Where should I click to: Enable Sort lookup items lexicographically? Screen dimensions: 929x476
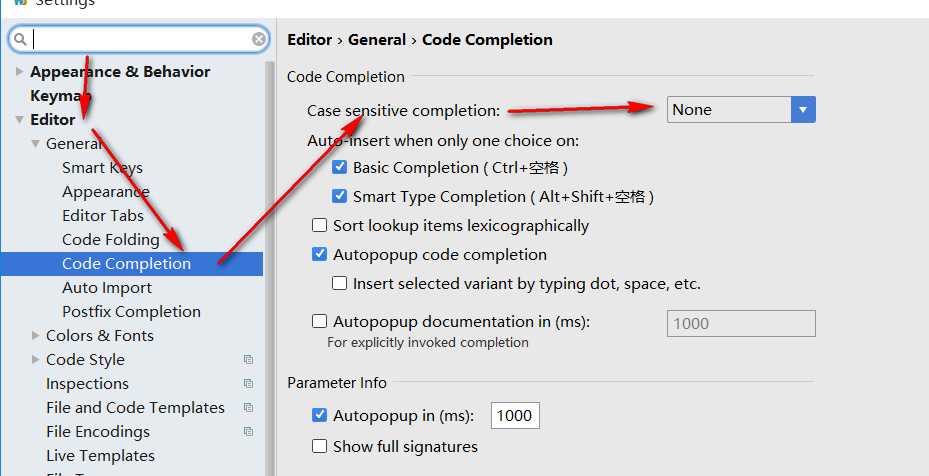point(319,225)
